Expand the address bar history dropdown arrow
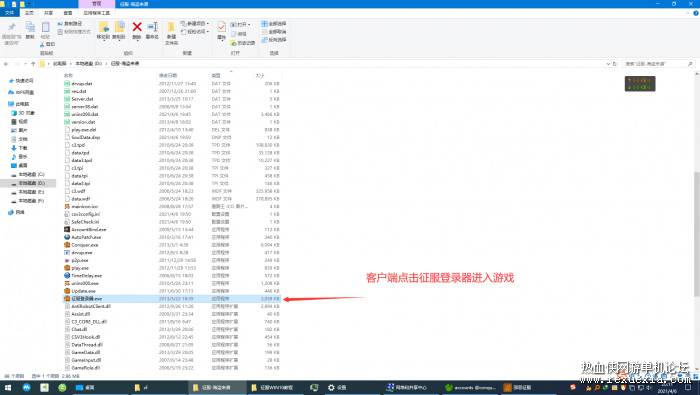This screenshot has height=395, width=700. pos(608,64)
